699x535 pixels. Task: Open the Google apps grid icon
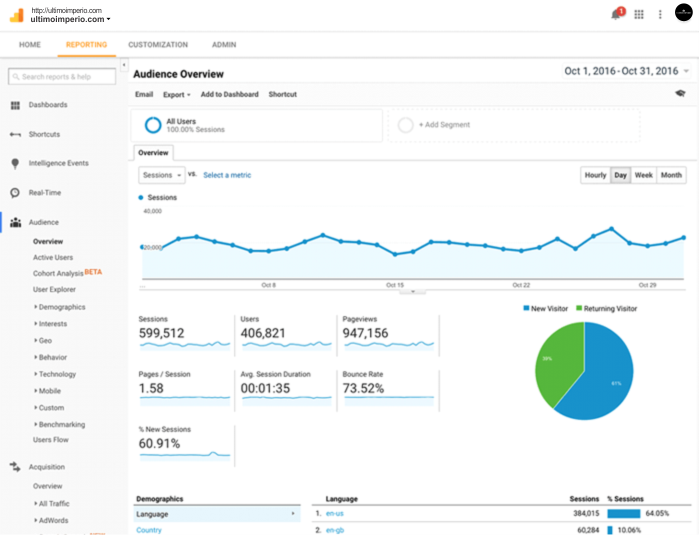point(639,14)
